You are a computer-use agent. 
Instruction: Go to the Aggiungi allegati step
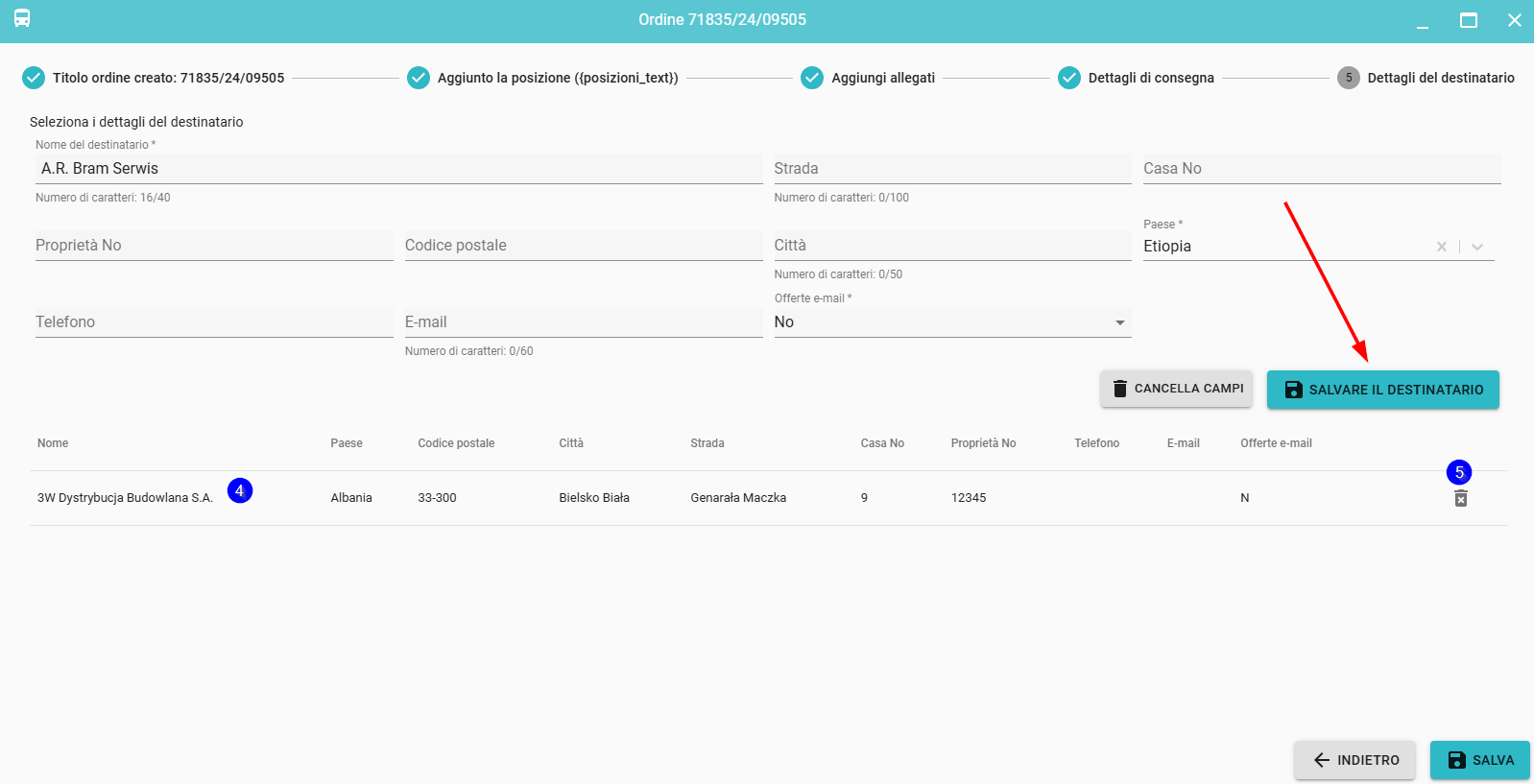pyautogui.click(x=882, y=78)
